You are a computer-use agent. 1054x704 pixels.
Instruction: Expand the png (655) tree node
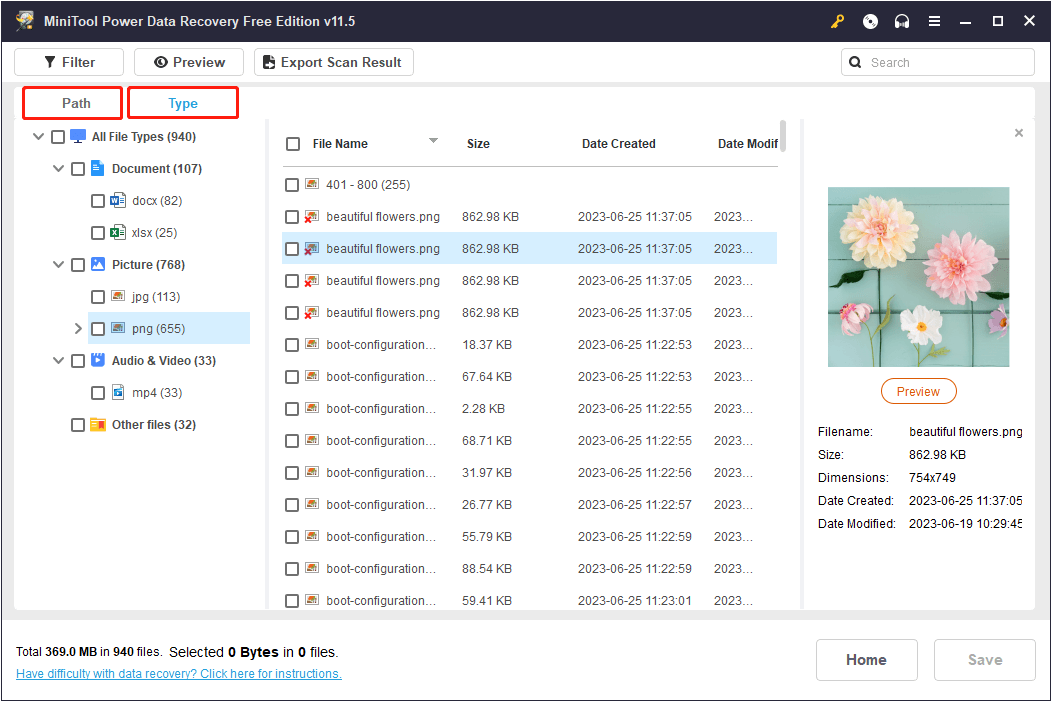tap(79, 329)
